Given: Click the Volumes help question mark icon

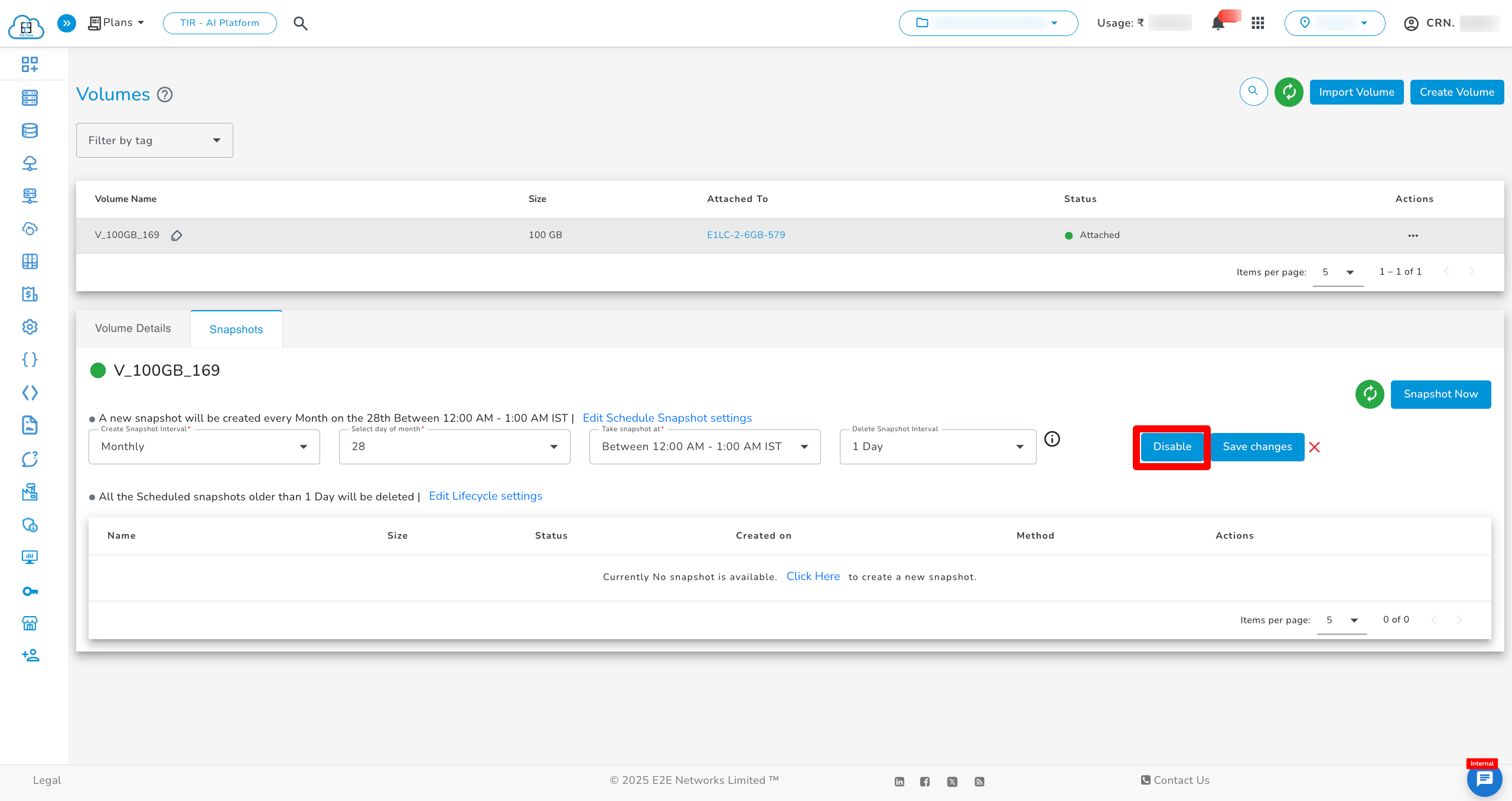Looking at the screenshot, I should 165,95.
